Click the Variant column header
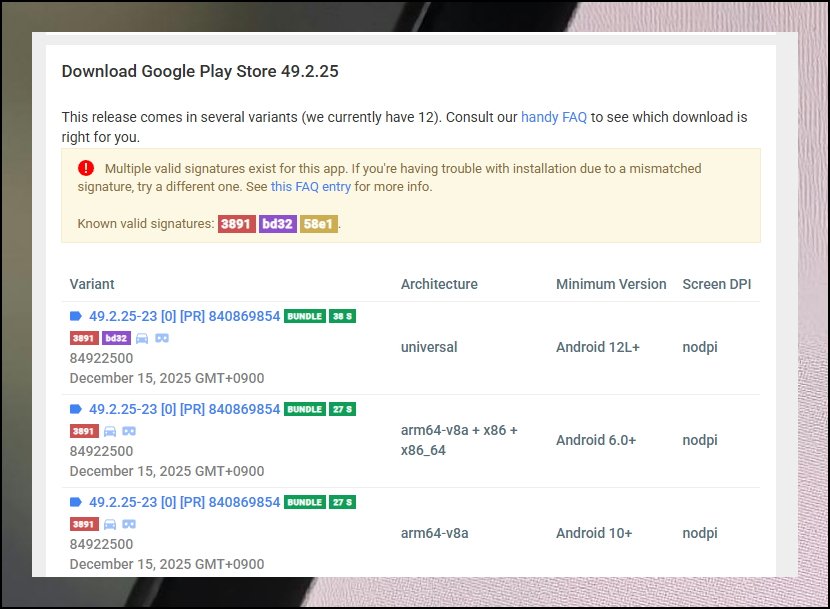Screen dimensions: 830x609 pyautogui.click(x=92, y=284)
